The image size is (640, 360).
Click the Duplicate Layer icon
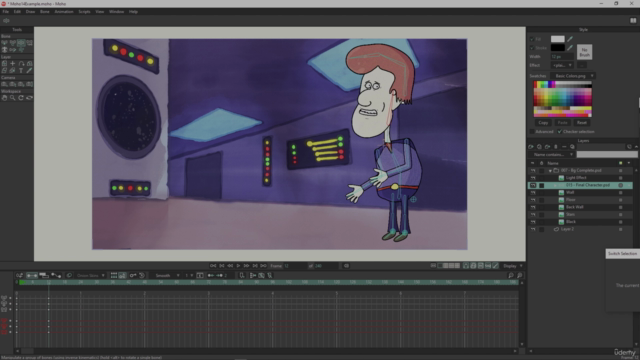coord(539,147)
